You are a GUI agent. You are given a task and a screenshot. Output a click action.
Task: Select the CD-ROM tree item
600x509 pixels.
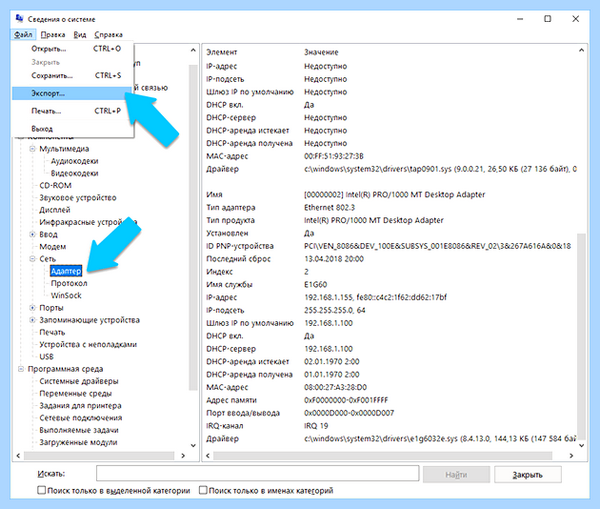point(55,185)
